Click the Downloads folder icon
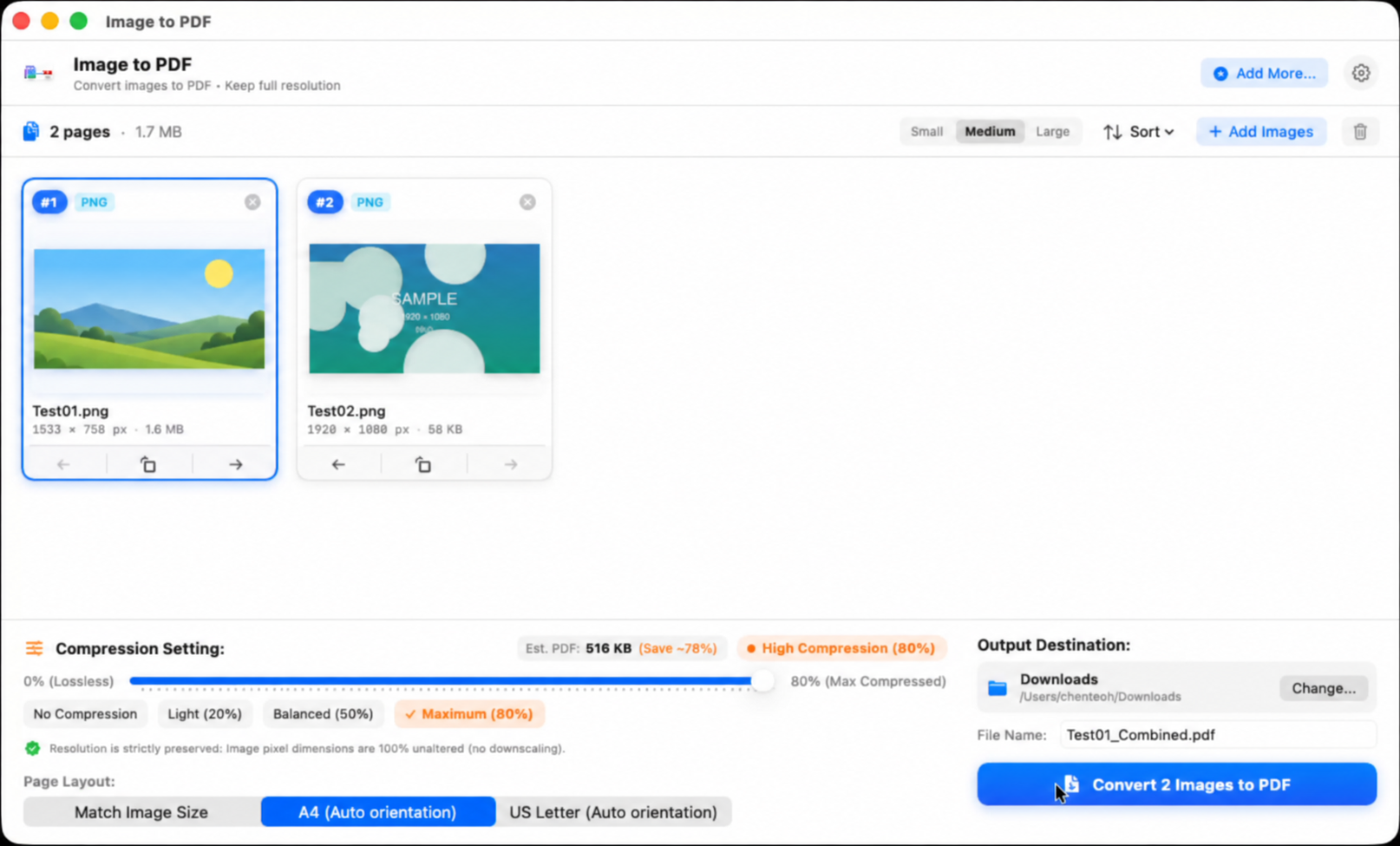 pyautogui.click(x=998, y=688)
